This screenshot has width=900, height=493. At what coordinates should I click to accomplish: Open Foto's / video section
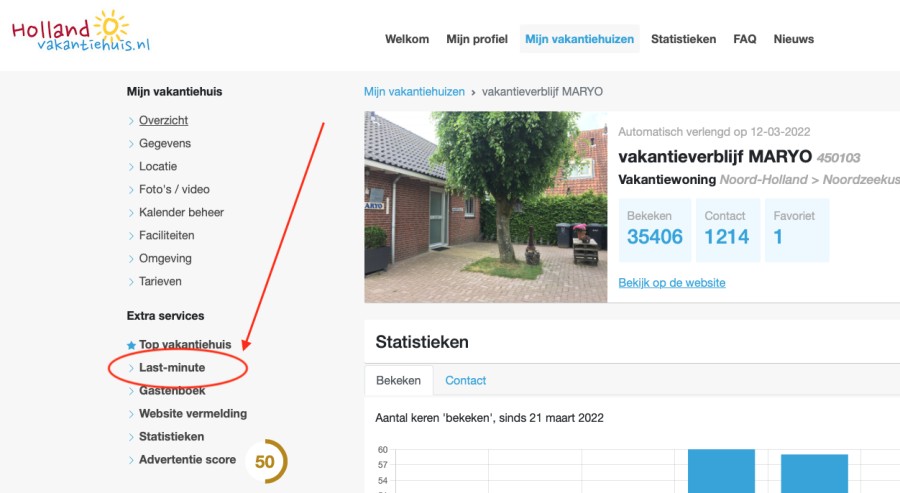[174, 189]
